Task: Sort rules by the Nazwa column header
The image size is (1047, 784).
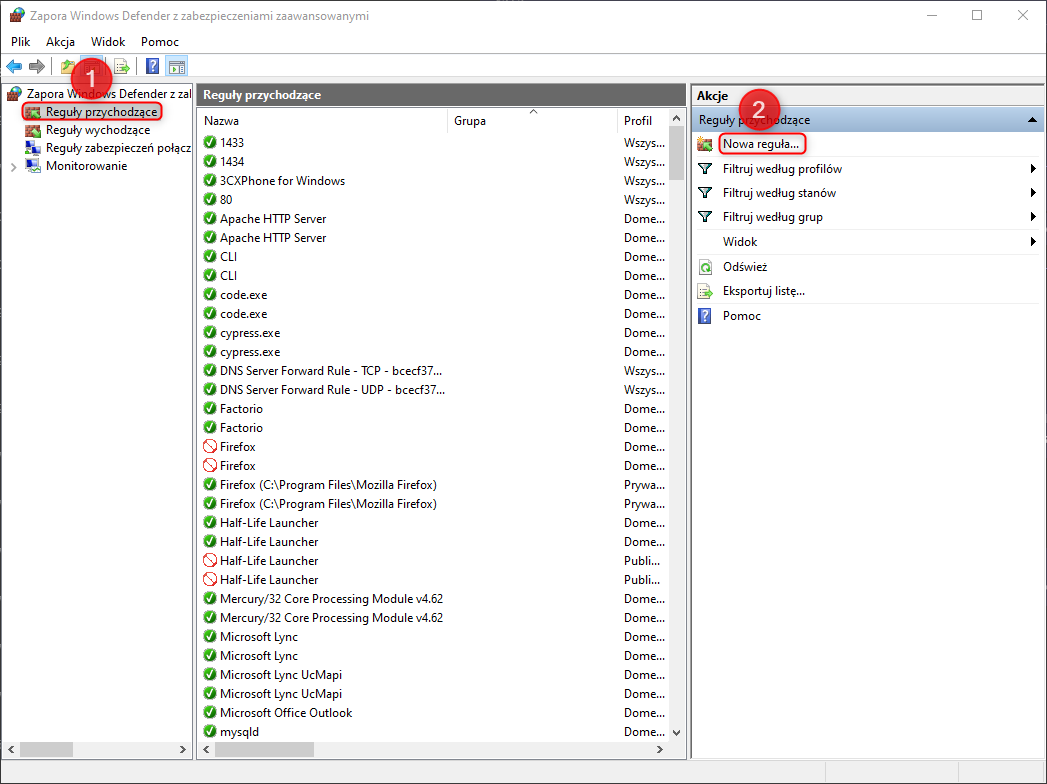Action: coord(323,121)
